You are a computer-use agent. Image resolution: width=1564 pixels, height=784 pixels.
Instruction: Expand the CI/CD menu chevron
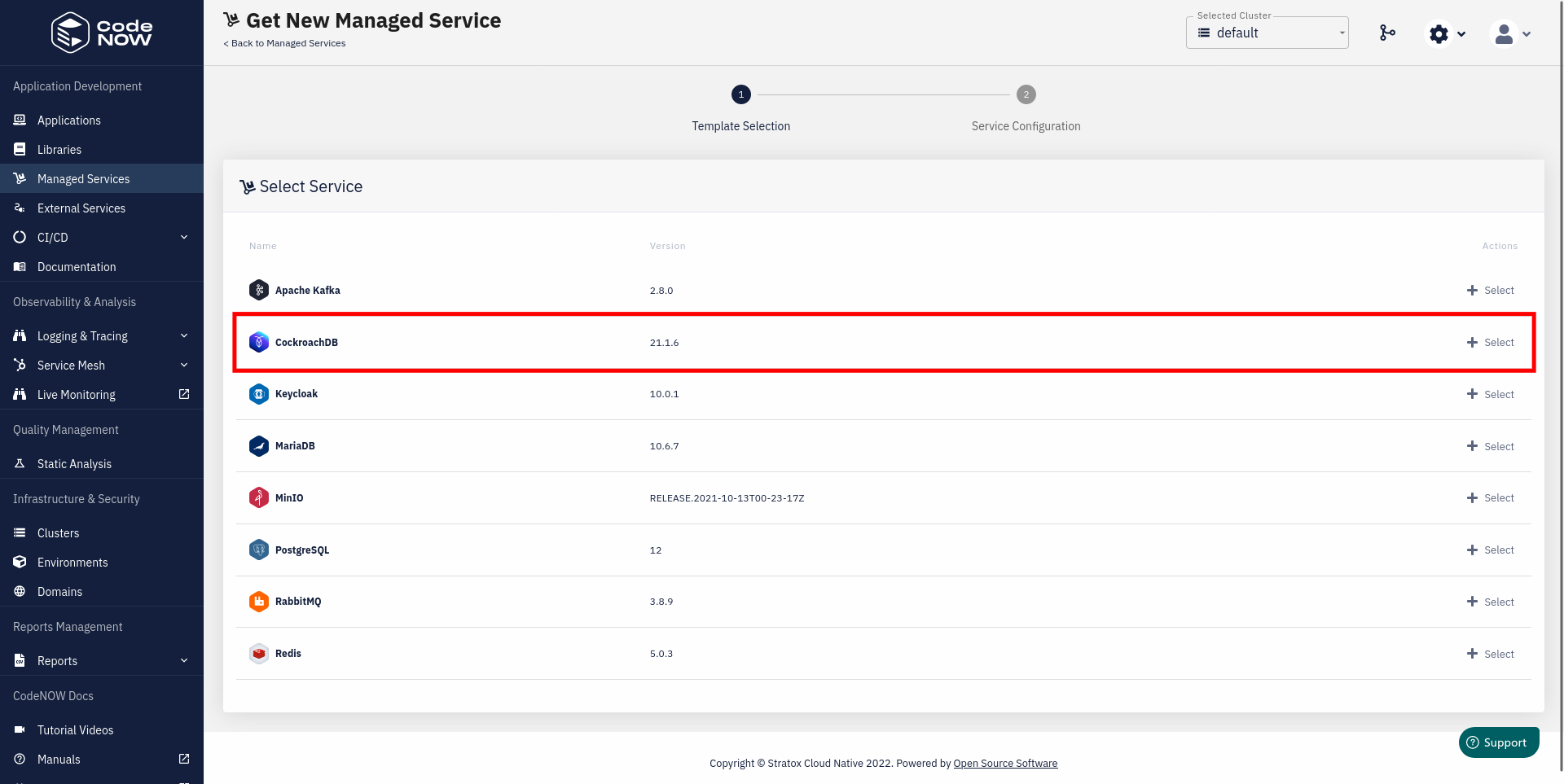pyautogui.click(x=184, y=237)
